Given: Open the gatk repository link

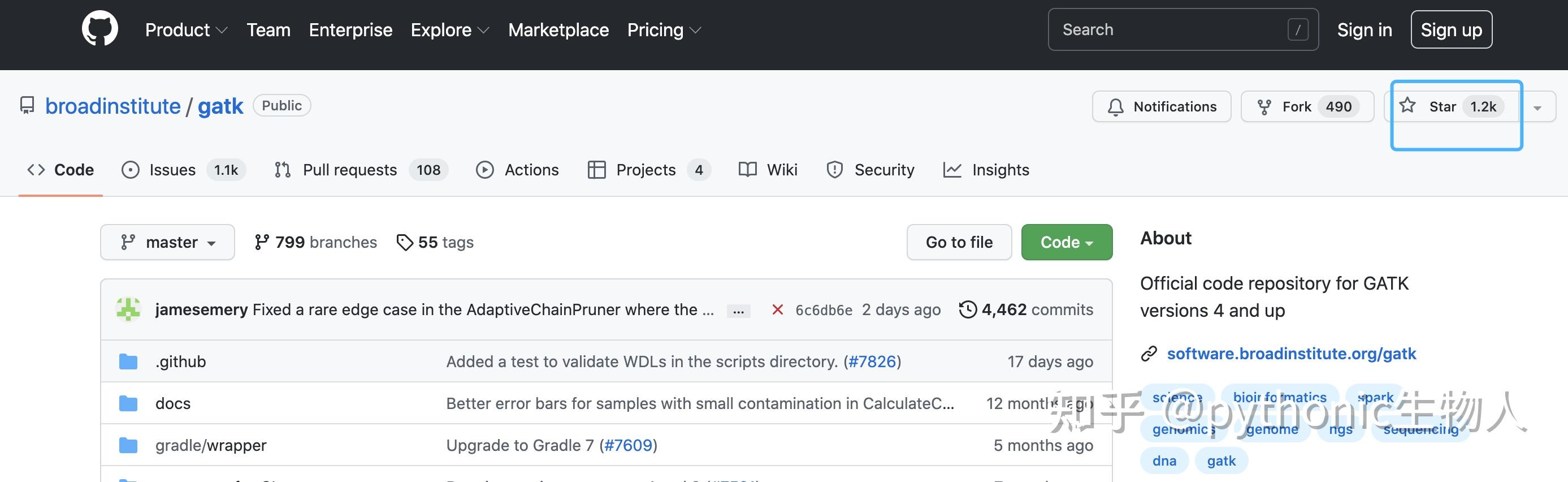Looking at the screenshot, I should pyautogui.click(x=220, y=106).
